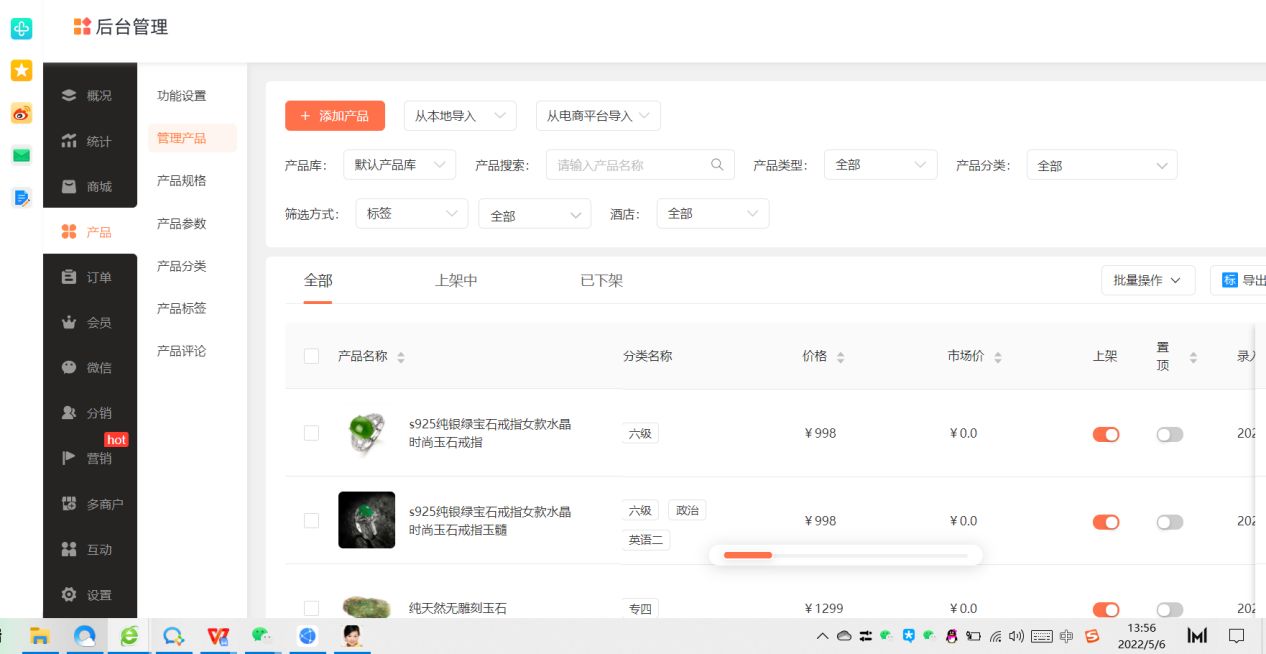Screen dimensions: 1266x654
Task: Open the 从本地导入 dropdown
Action: (460, 115)
